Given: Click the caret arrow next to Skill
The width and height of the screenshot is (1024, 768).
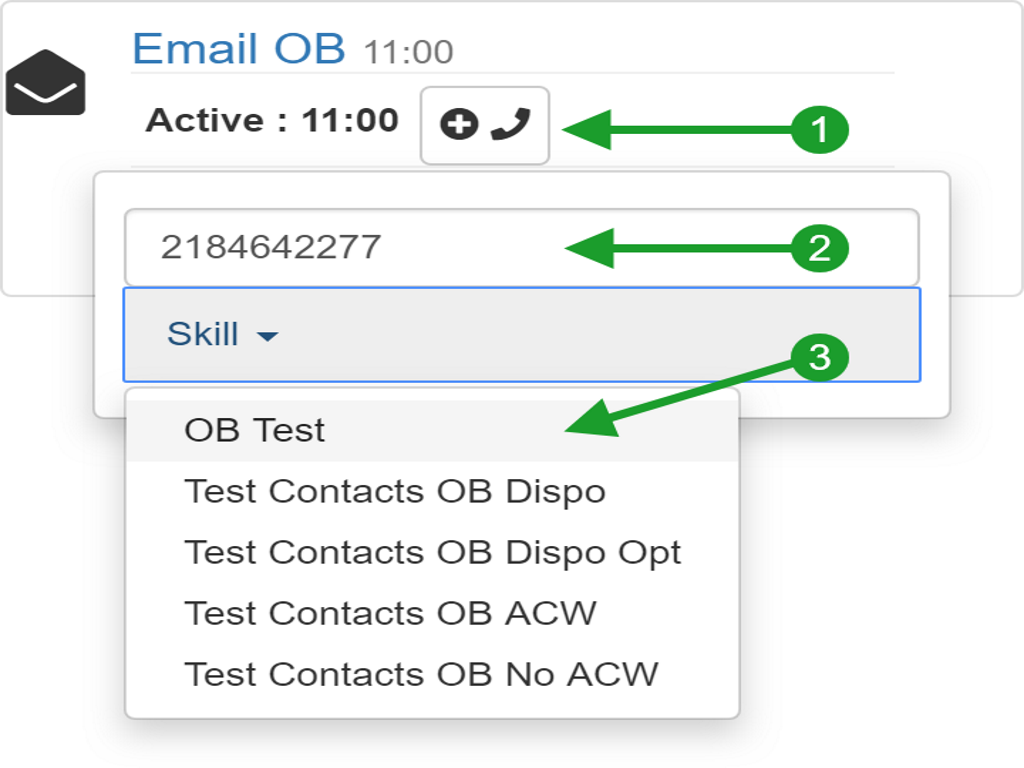Looking at the screenshot, I should click(267, 337).
